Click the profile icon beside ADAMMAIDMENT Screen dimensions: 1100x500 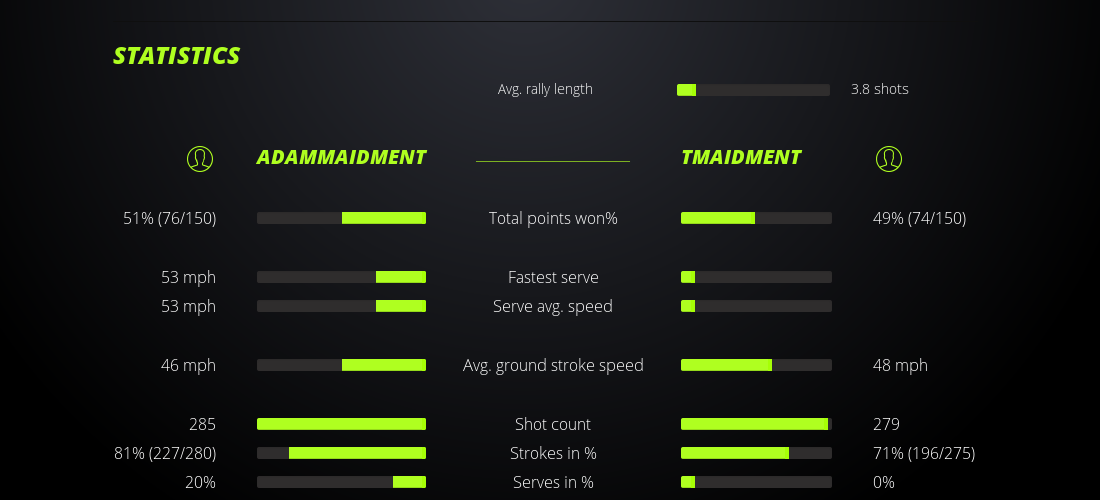coord(200,158)
